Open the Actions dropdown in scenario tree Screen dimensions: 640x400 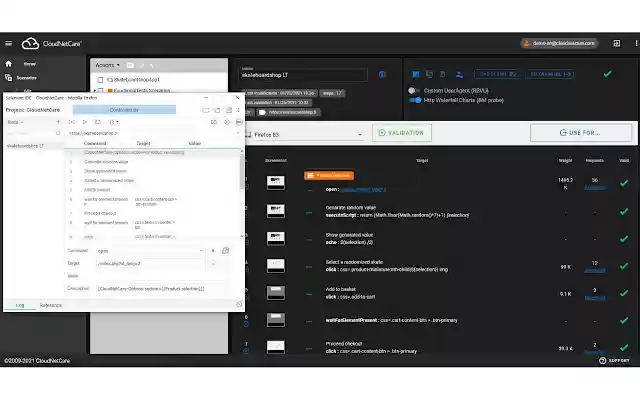(x=107, y=65)
